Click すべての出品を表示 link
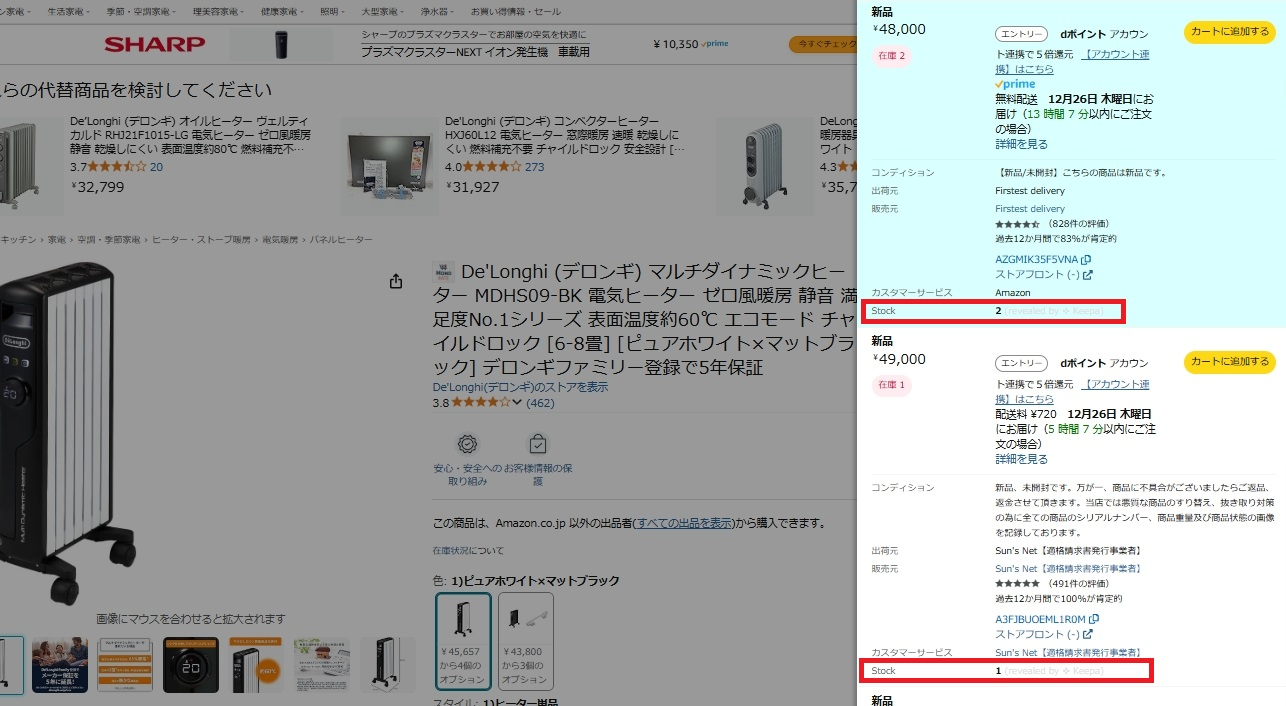Screen dimensions: 1286x706 tap(683, 523)
